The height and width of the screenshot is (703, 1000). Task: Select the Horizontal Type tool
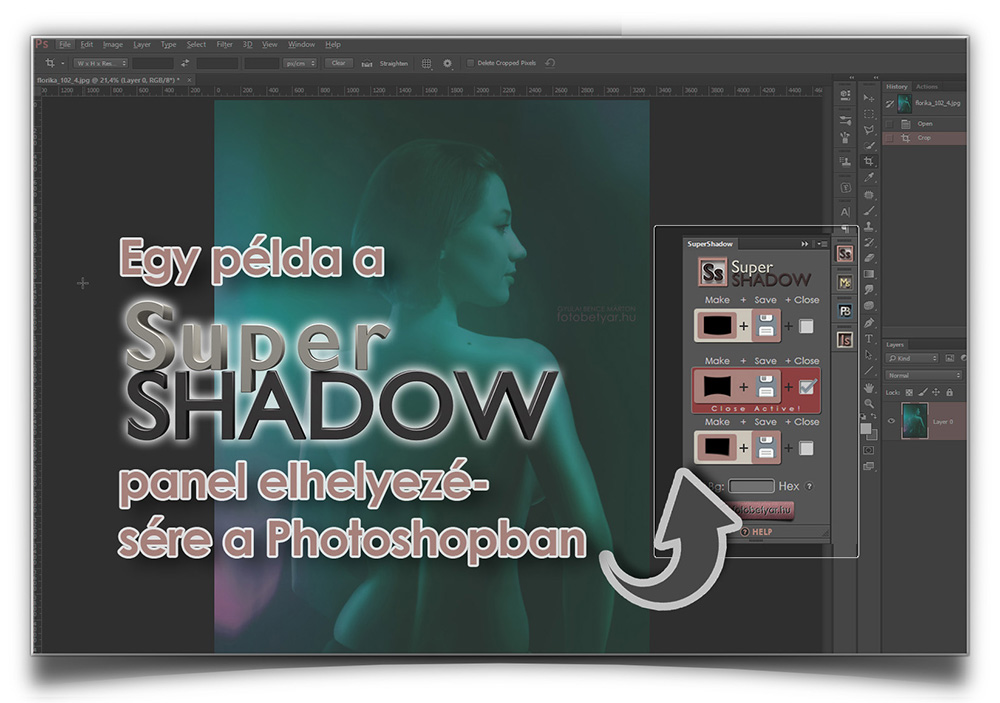click(x=869, y=339)
